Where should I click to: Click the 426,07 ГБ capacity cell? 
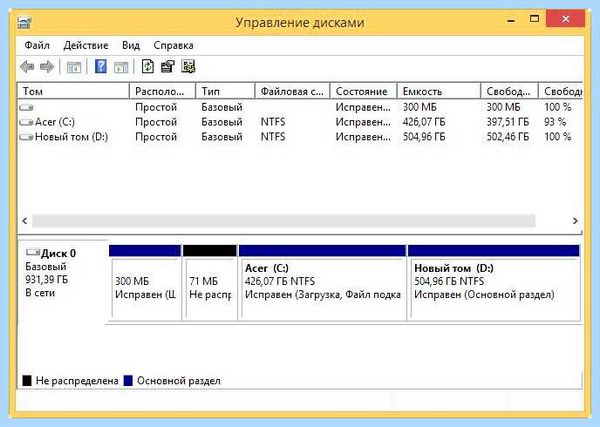click(424, 122)
